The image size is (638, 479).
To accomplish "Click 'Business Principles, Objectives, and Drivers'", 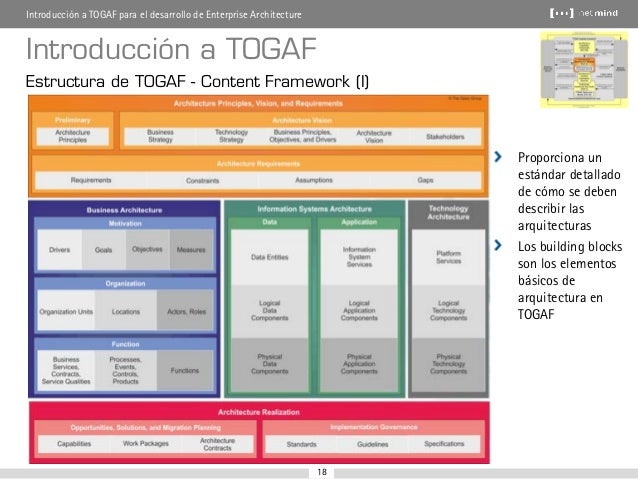I will pos(303,136).
